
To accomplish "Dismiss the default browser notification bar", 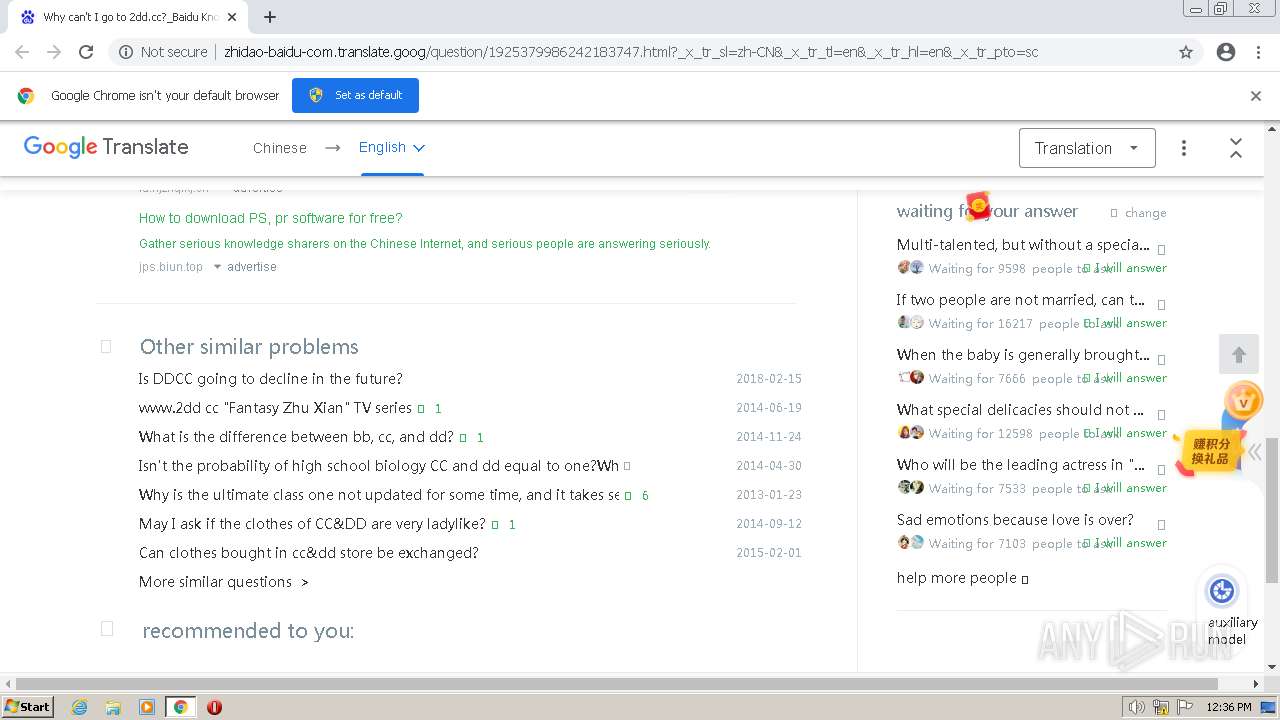I will 1256,96.
